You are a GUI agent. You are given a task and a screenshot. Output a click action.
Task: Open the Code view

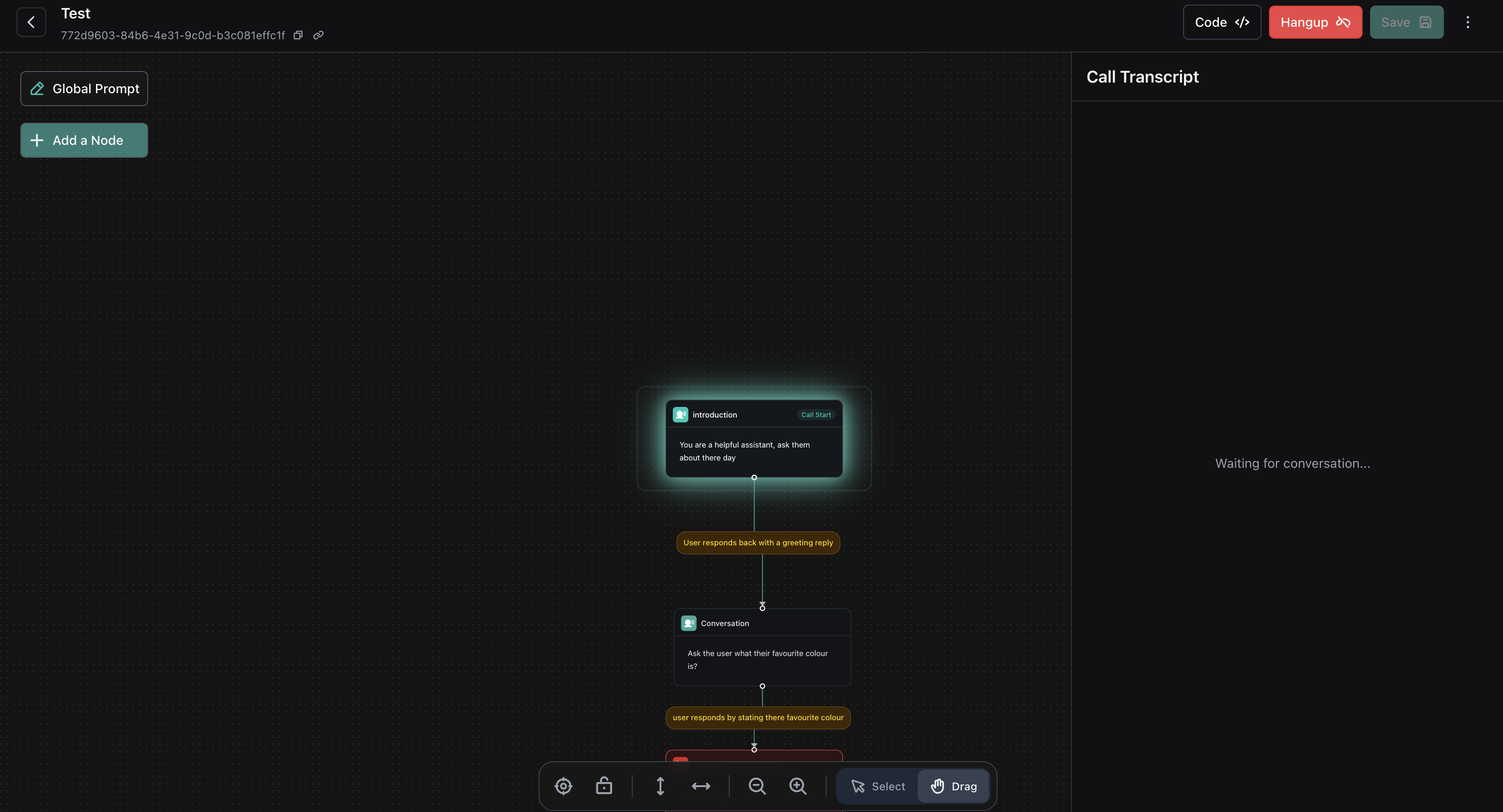(x=1222, y=22)
